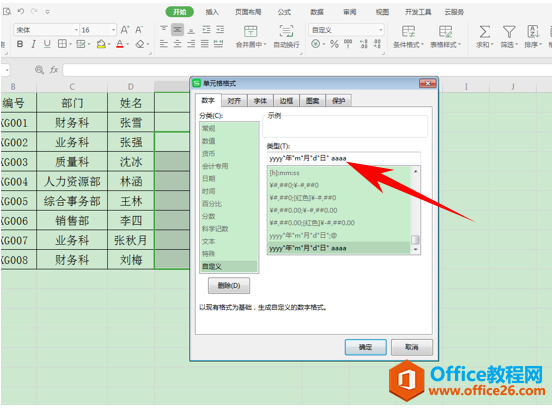This screenshot has height=408, width=552.
Task: Open 表格样式 table styles
Action: point(445,37)
